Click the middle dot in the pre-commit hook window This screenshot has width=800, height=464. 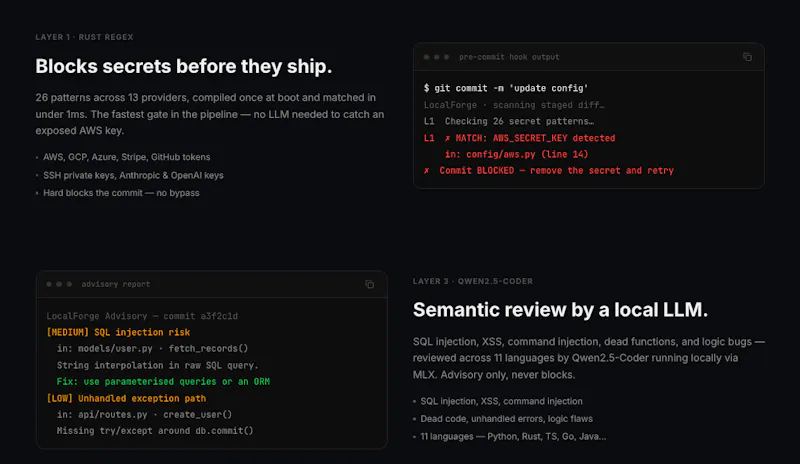click(x=437, y=57)
